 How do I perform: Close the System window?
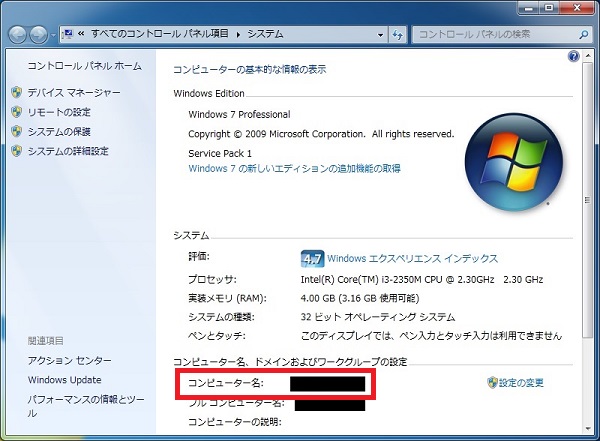[577, 8]
